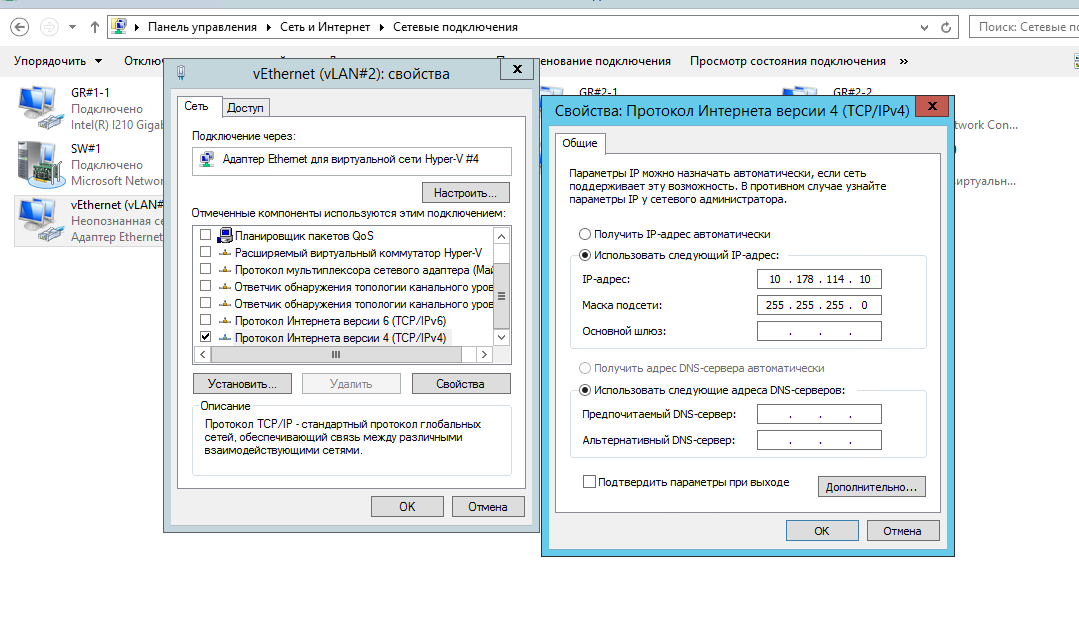
Task: Switch to the 'Сеть' tab
Action: coord(197,106)
